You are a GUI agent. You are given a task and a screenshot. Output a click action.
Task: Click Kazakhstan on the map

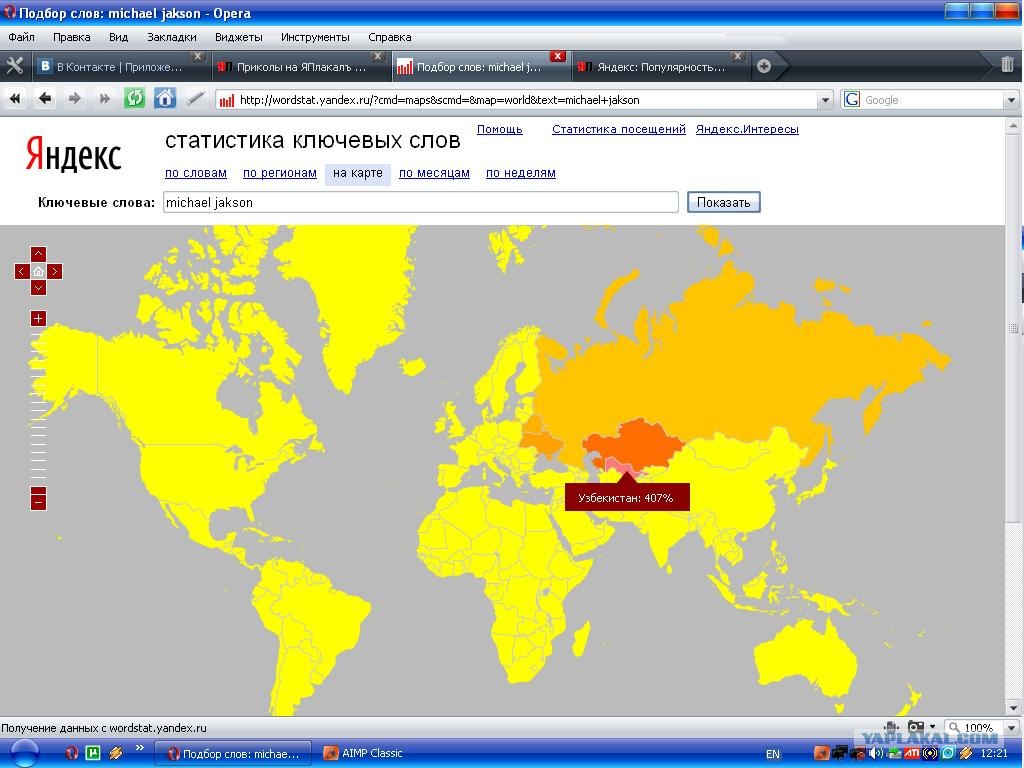tap(637, 444)
